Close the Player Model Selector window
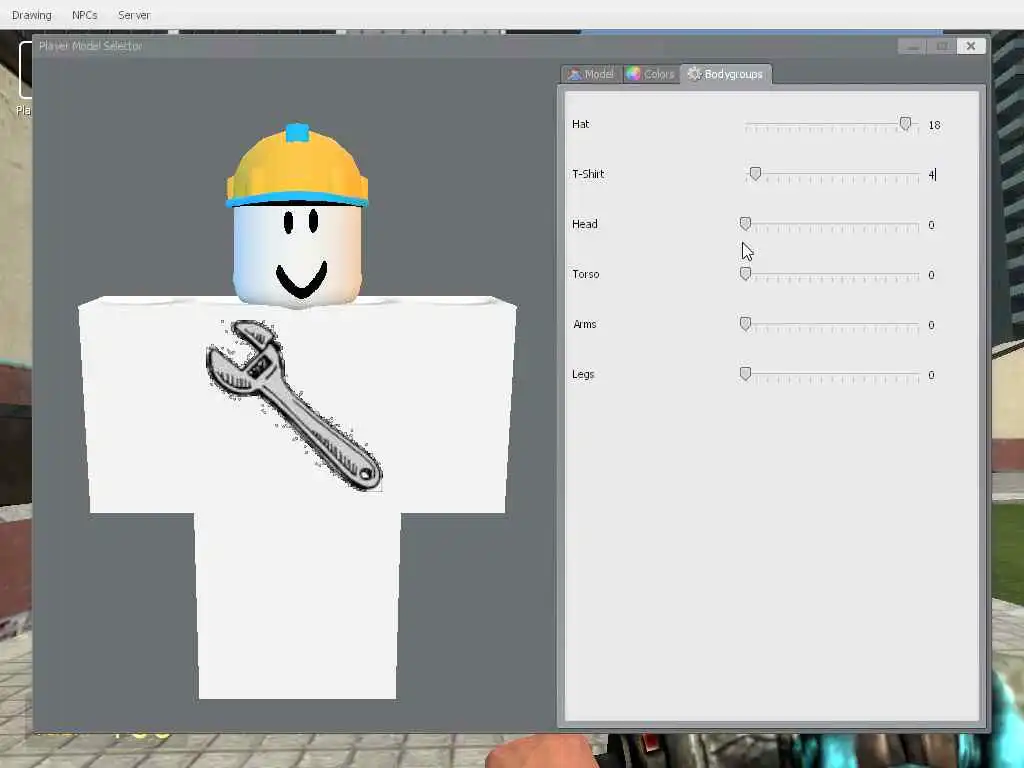1024x768 pixels. (971, 46)
